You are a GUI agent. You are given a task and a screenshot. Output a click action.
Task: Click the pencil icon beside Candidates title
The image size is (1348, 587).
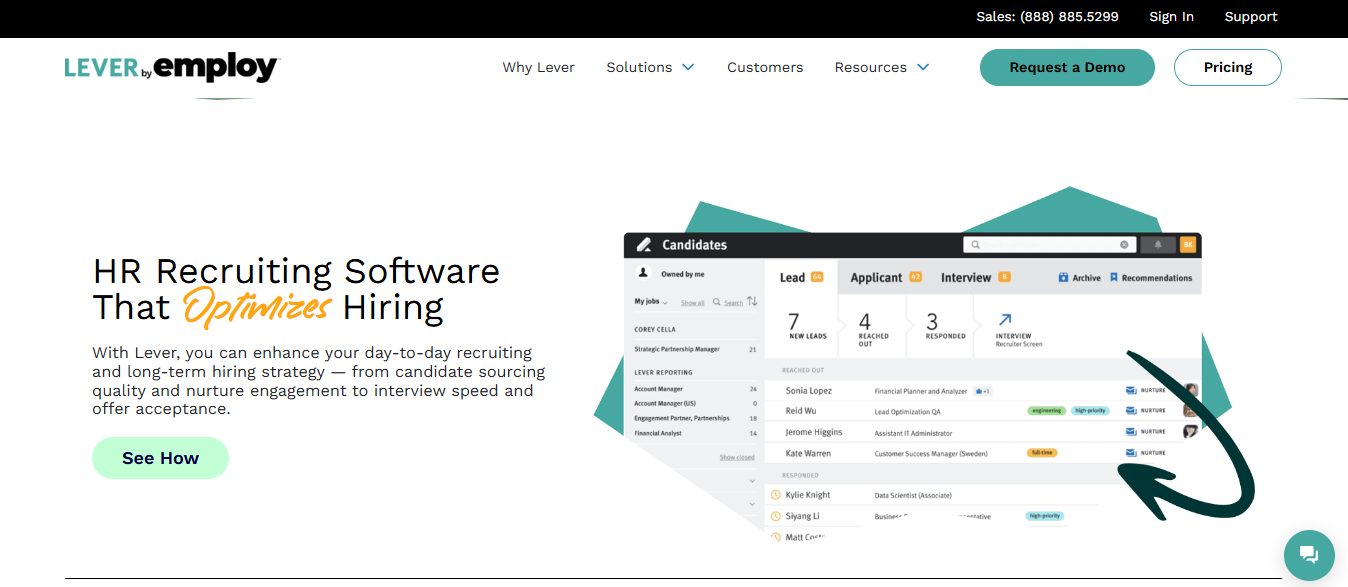(x=643, y=245)
